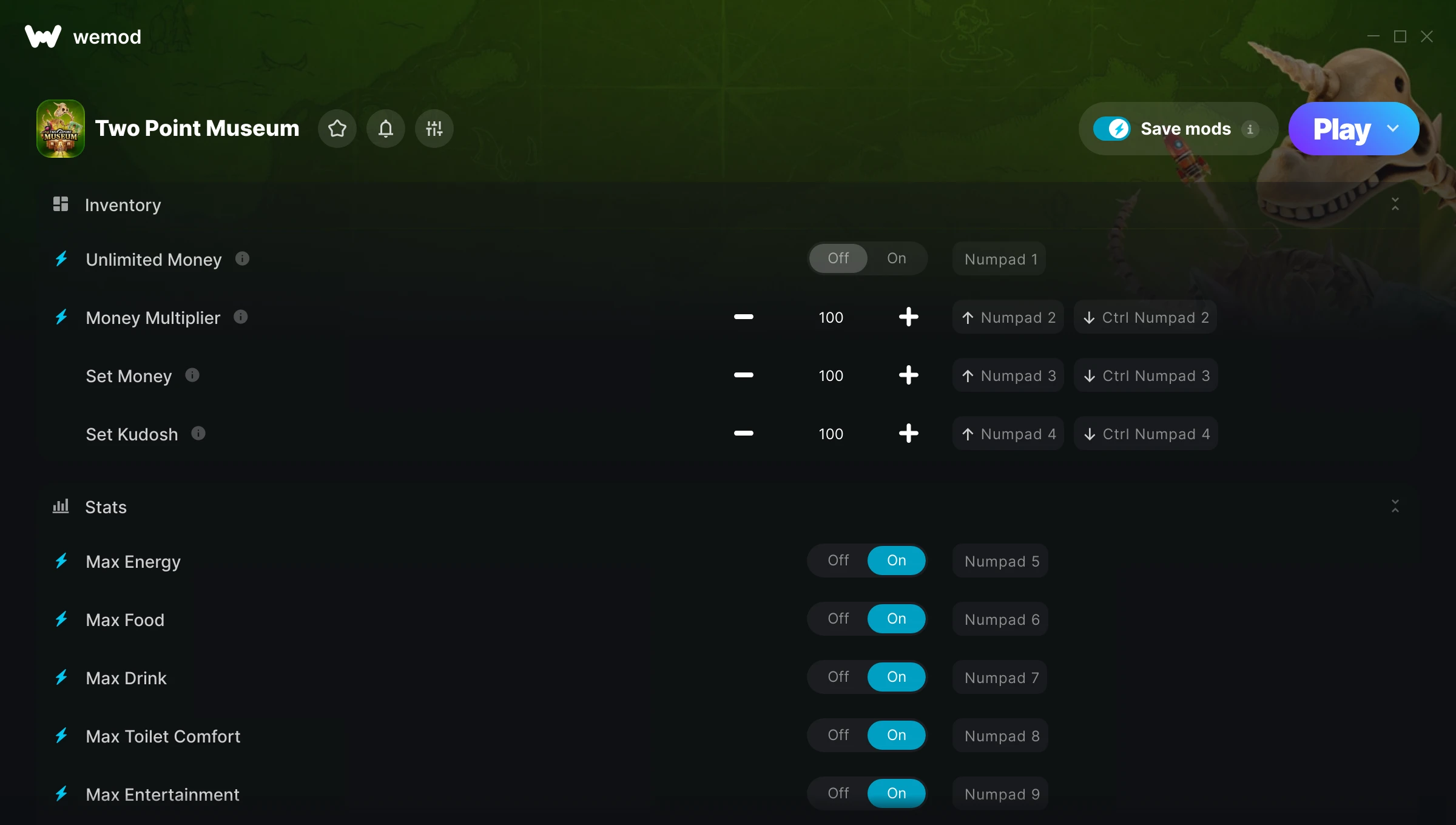Click the wemod logo icon
The width and height of the screenshot is (1456, 825).
(43, 36)
